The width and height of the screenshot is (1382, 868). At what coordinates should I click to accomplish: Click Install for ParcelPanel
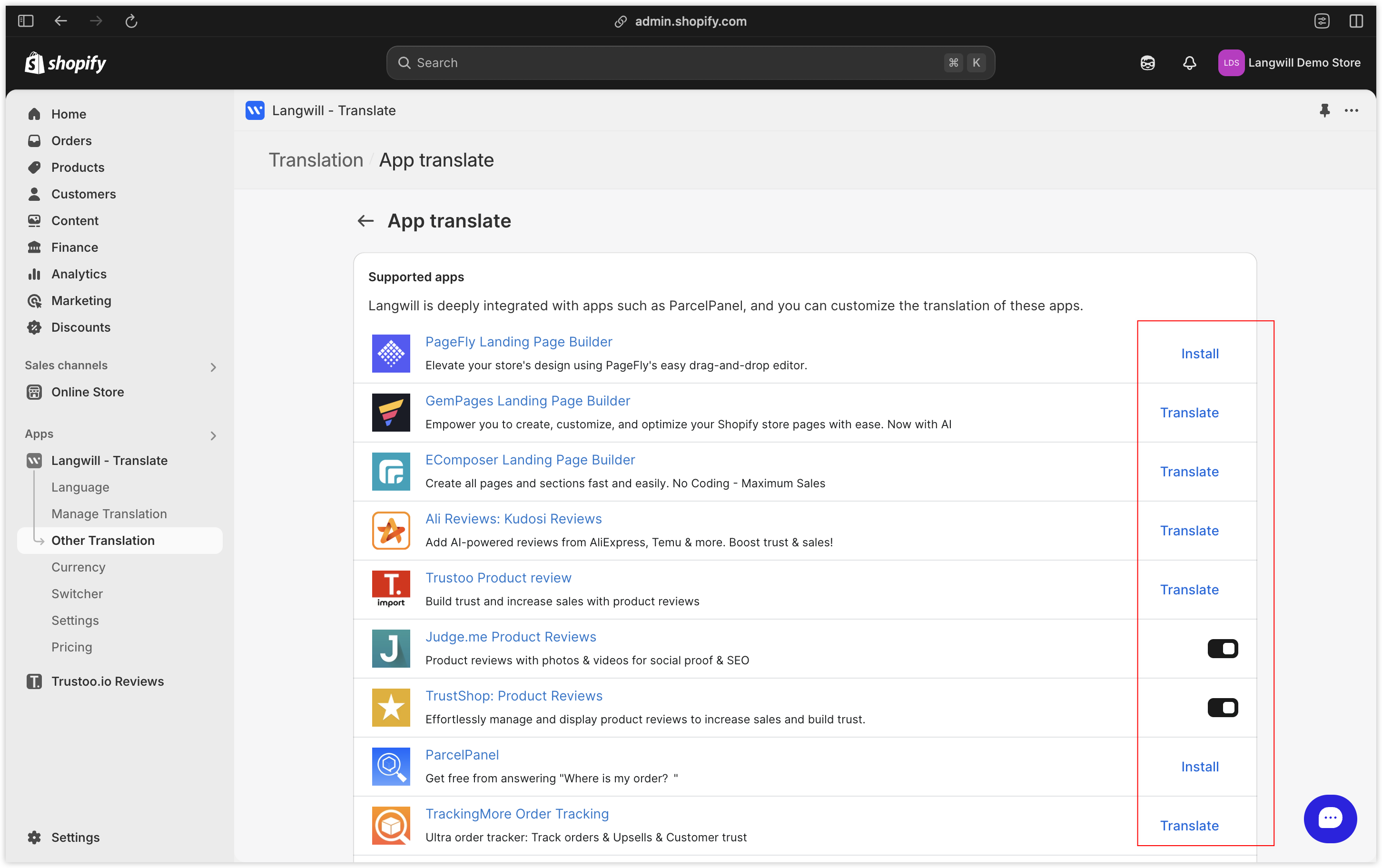click(1199, 767)
